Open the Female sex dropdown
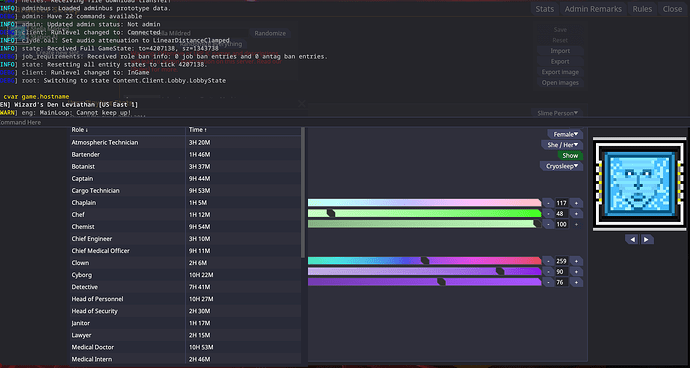Screen dimensions: 690x368 tap(565, 134)
